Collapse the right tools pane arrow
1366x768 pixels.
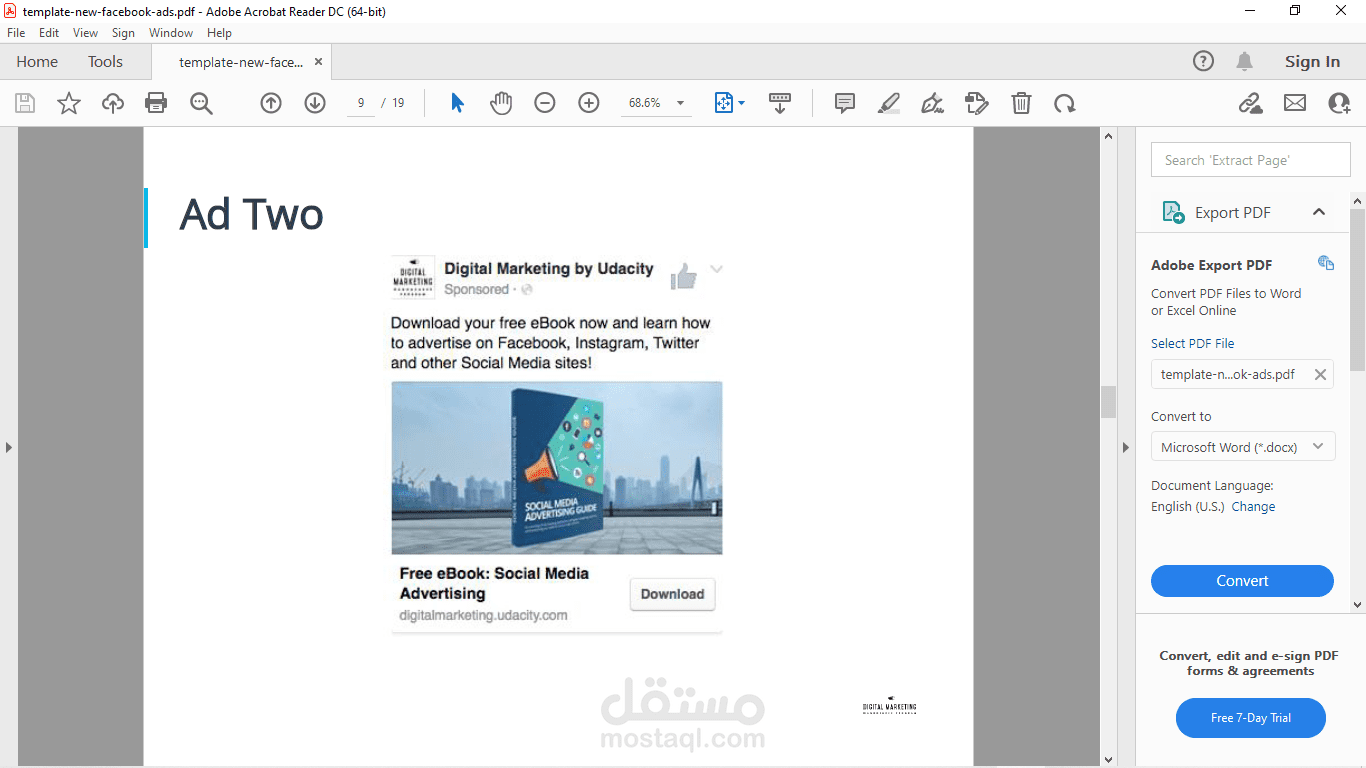[1126, 447]
